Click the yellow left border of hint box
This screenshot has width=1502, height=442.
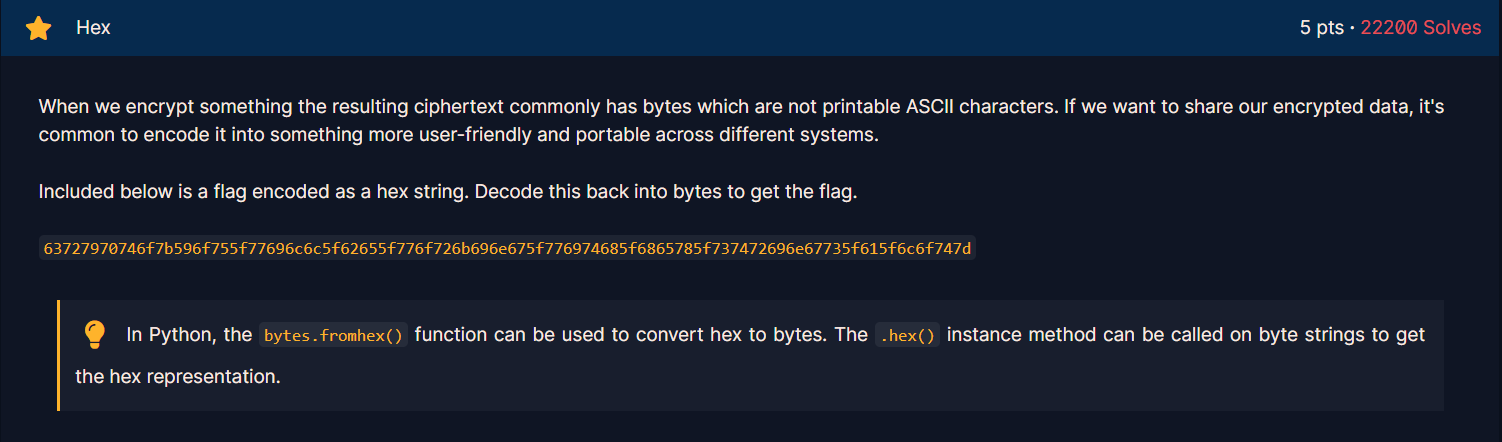click(x=59, y=355)
